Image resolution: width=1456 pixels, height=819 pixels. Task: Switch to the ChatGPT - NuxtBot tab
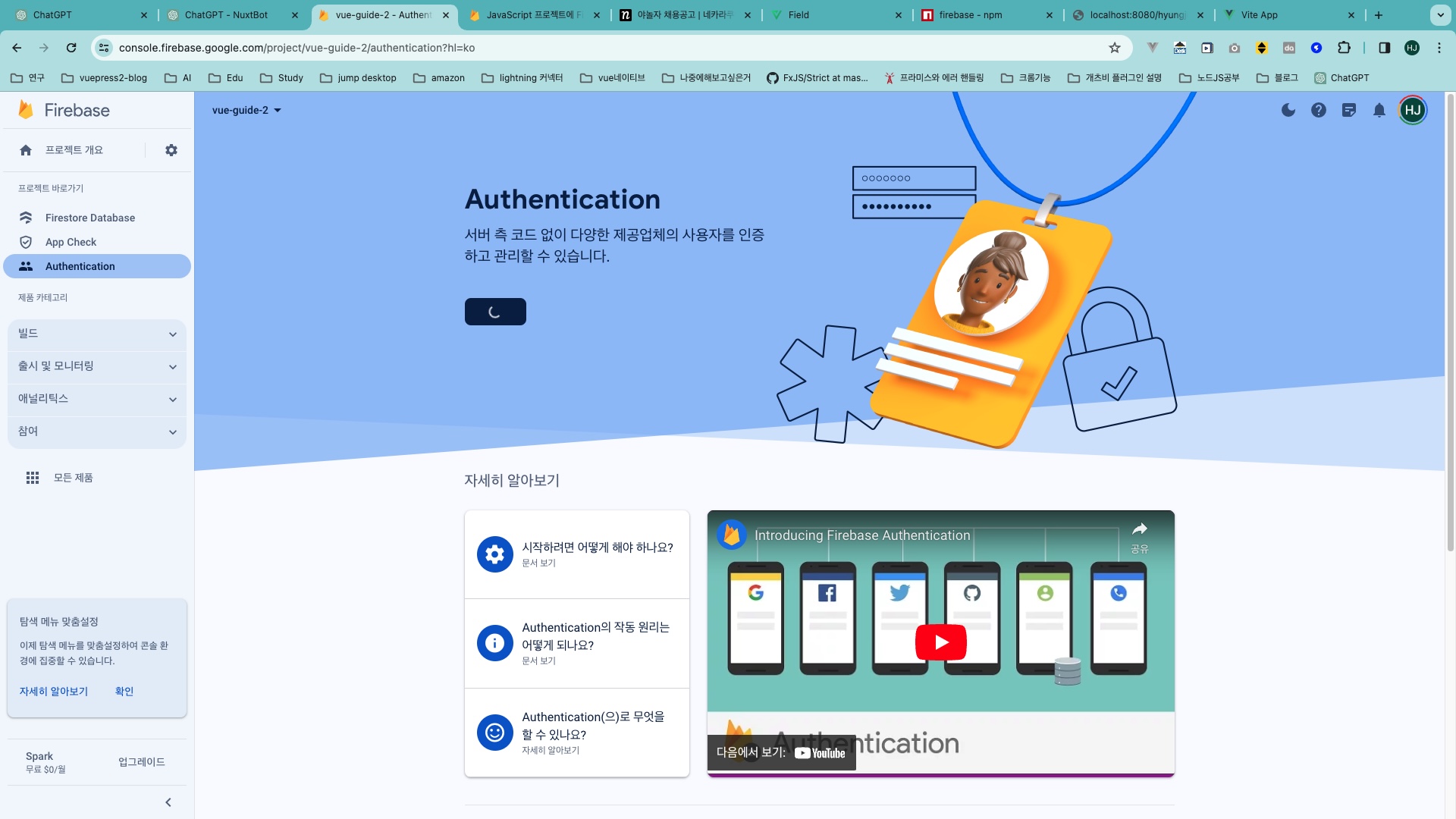(232, 15)
